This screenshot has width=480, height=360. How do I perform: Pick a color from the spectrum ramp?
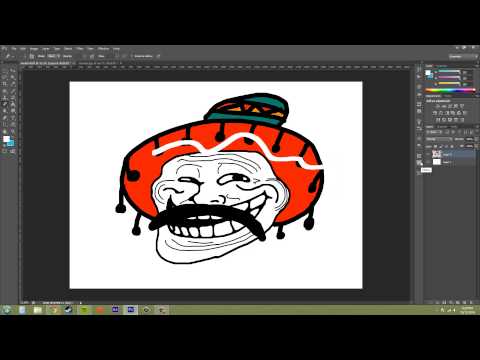[450, 90]
